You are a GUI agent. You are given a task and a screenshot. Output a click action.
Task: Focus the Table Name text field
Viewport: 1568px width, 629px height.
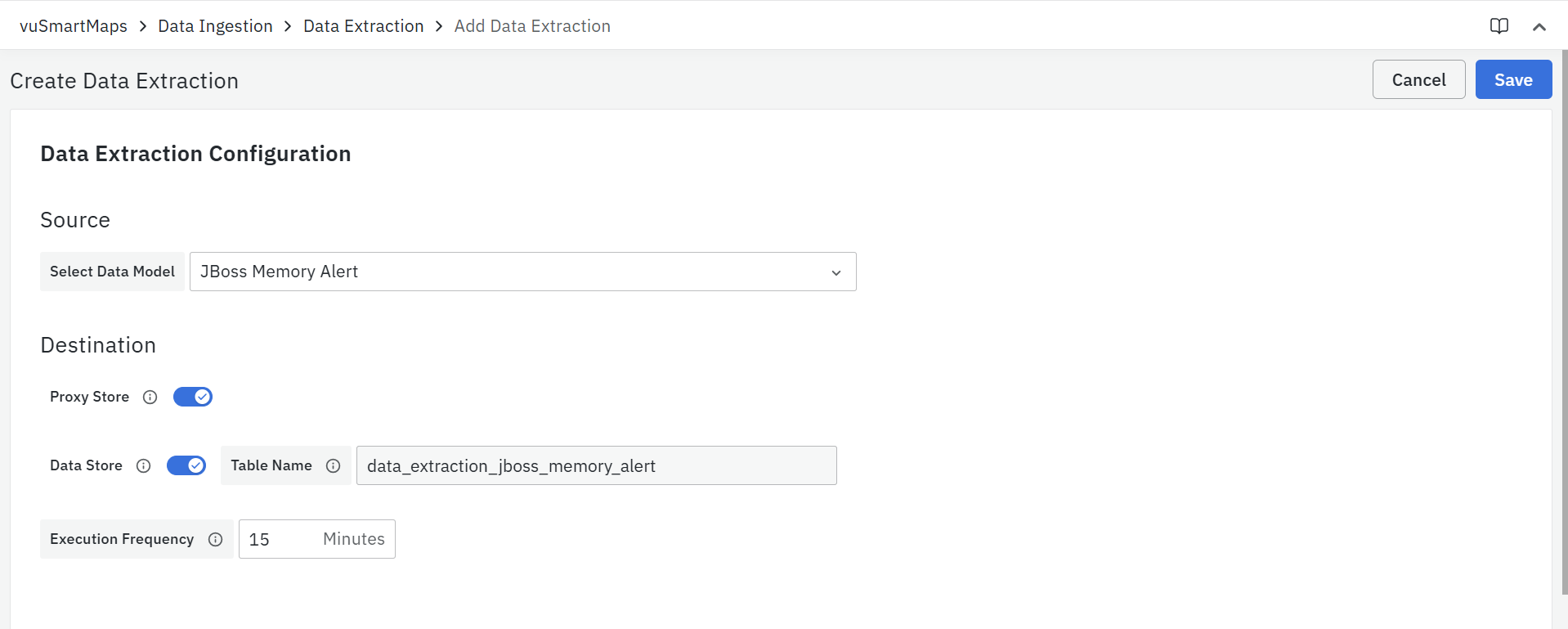(x=596, y=465)
